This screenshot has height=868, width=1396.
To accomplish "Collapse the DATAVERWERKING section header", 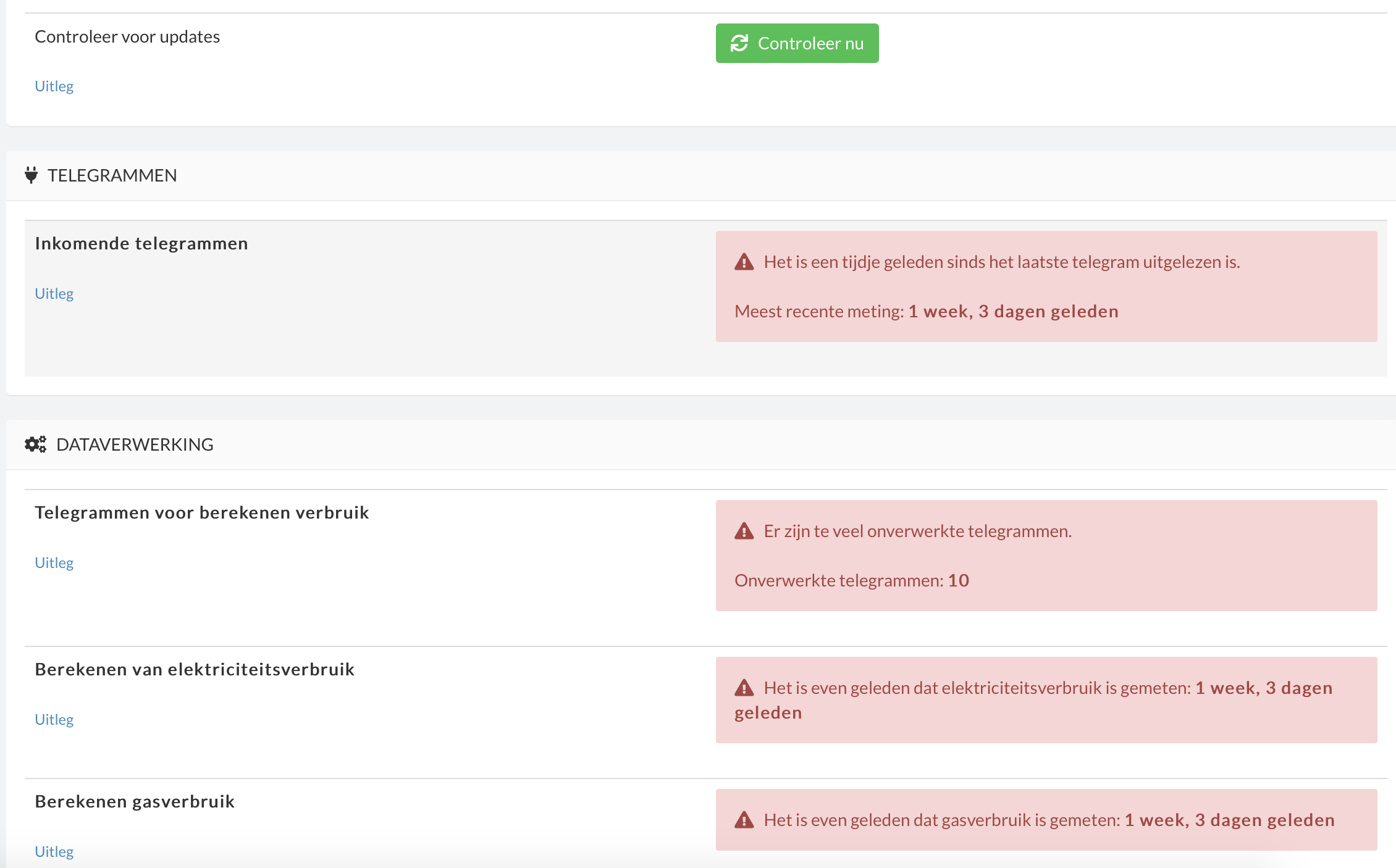I will pyautogui.click(x=134, y=444).
